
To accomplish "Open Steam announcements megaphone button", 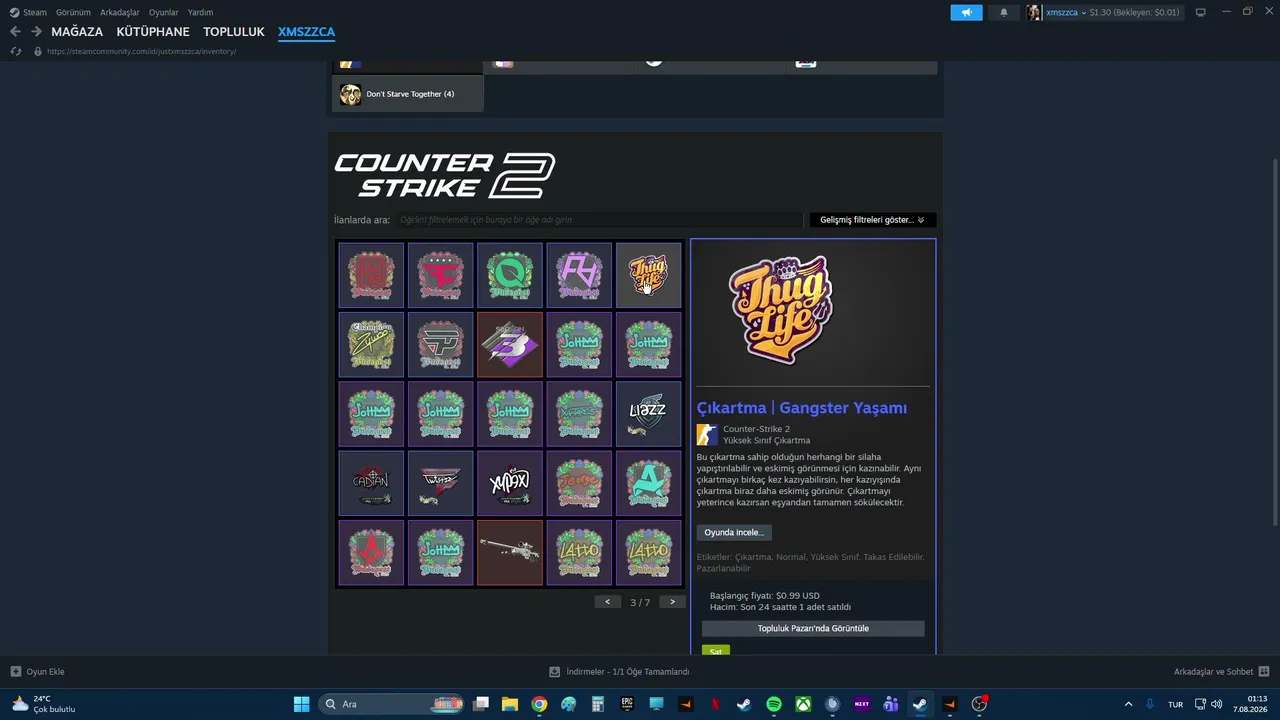I will click(x=966, y=12).
